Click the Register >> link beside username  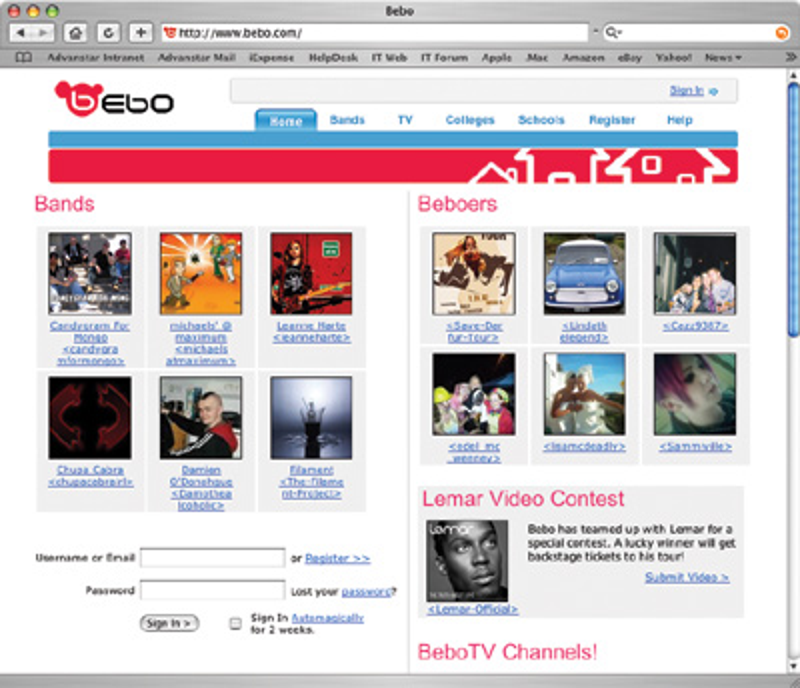pyautogui.click(x=337, y=559)
